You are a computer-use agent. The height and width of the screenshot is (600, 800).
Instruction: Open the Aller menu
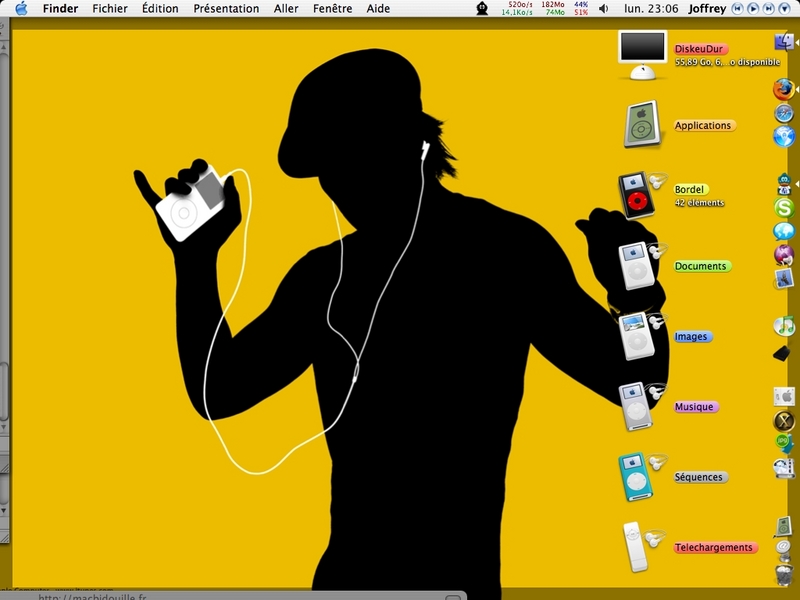286,9
